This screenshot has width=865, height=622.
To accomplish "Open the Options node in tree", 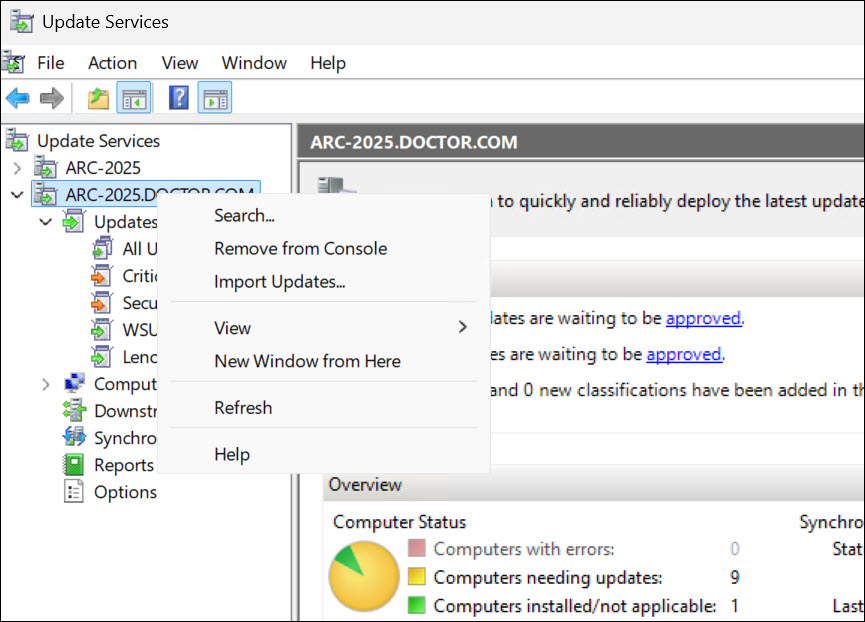I will click(125, 492).
